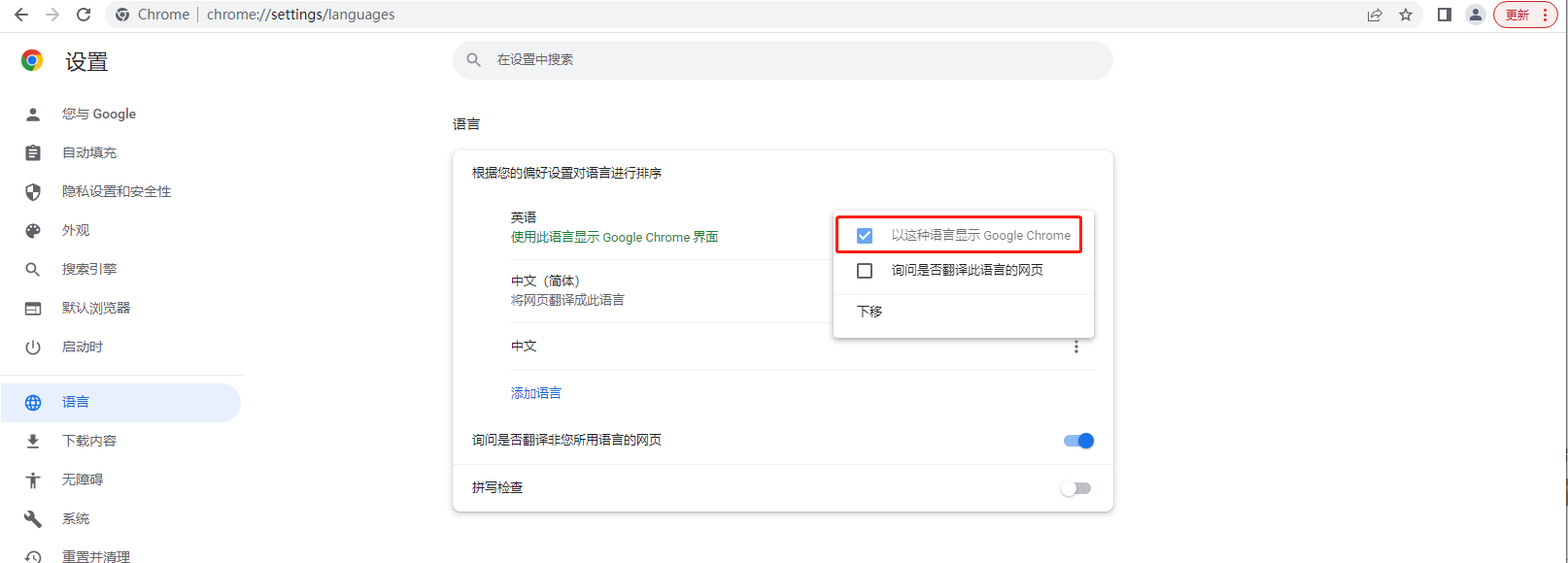Check 询问是否翻译此语言的网页 checkbox
This screenshot has width=1568, height=563.
coord(865,271)
